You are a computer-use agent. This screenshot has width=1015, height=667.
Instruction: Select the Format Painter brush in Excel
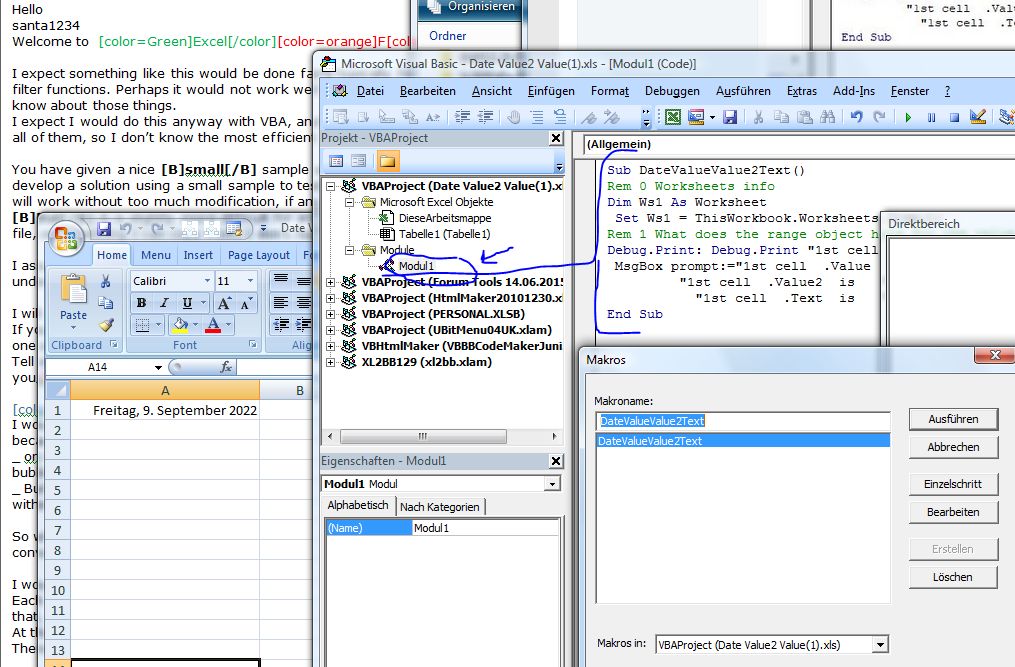pyautogui.click(x=106, y=324)
